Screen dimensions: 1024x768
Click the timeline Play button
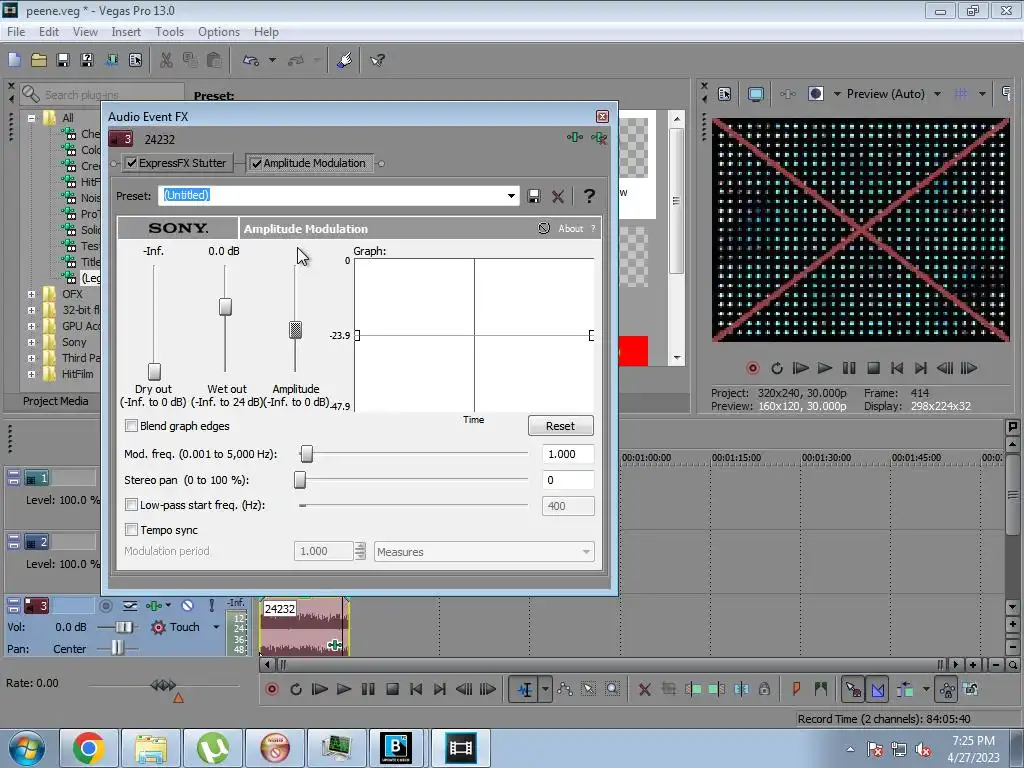[344, 689]
